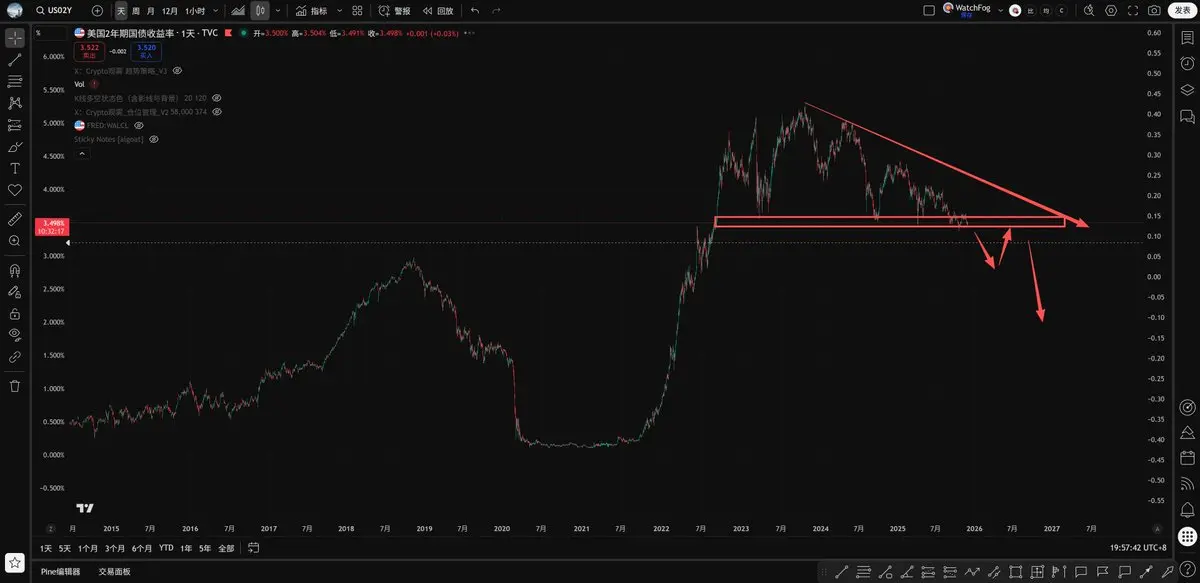Select the 周 (weekly) interval
The width and height of the screenshot is (1200, 583).
[x=136, y=10]
